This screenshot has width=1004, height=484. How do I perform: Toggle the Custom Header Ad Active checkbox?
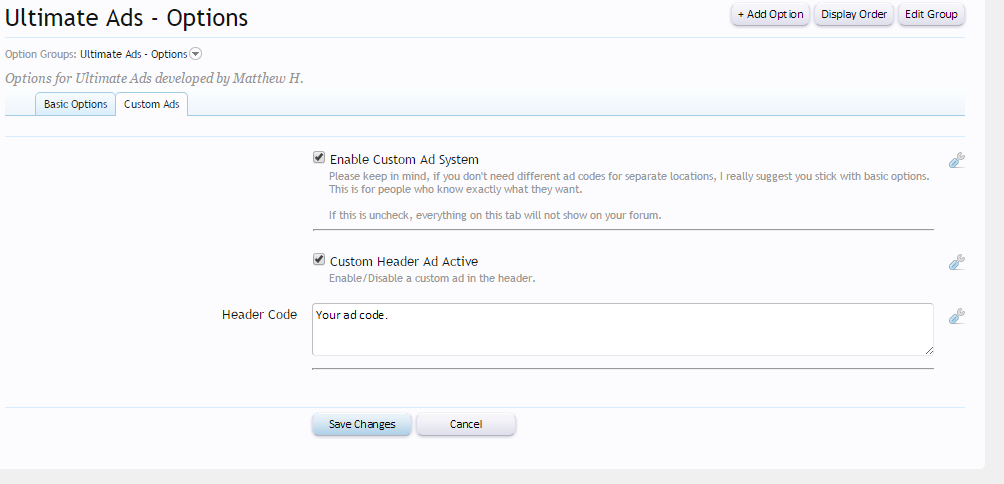319,260
